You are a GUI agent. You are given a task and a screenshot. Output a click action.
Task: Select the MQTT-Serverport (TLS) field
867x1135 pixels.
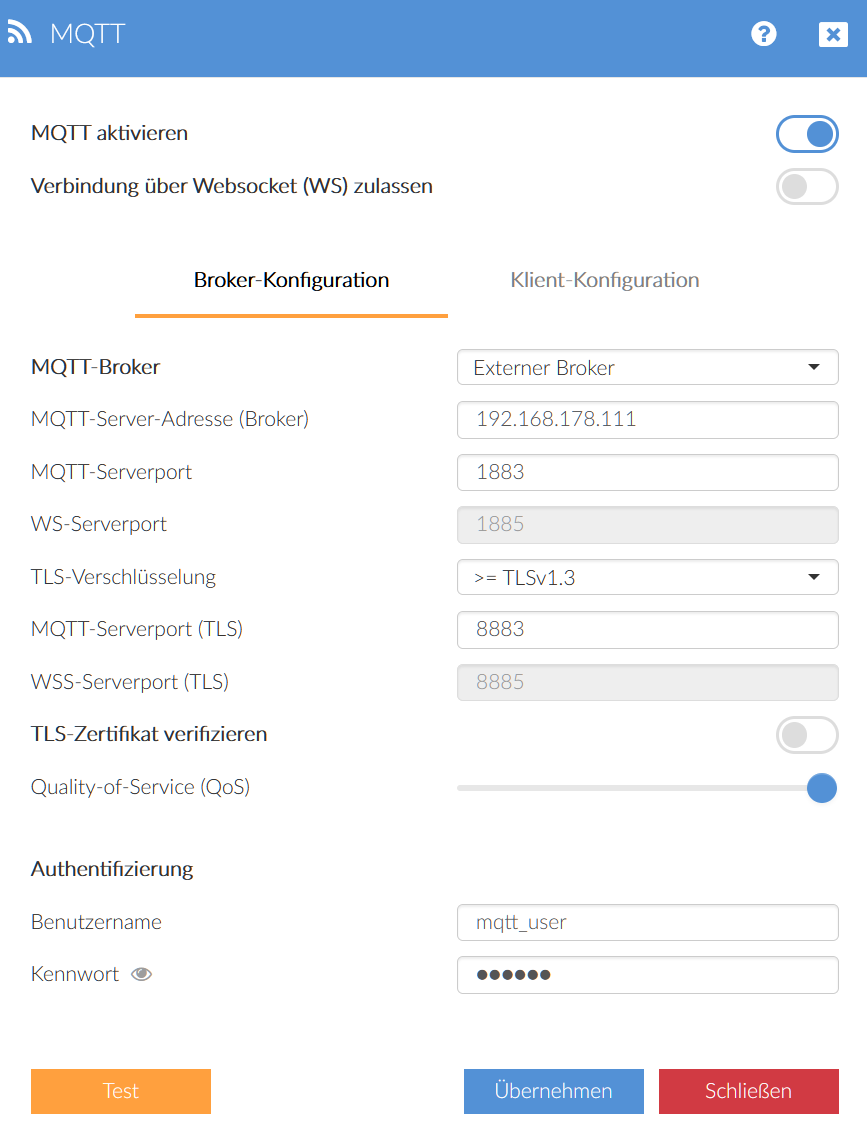click(647, 630)
